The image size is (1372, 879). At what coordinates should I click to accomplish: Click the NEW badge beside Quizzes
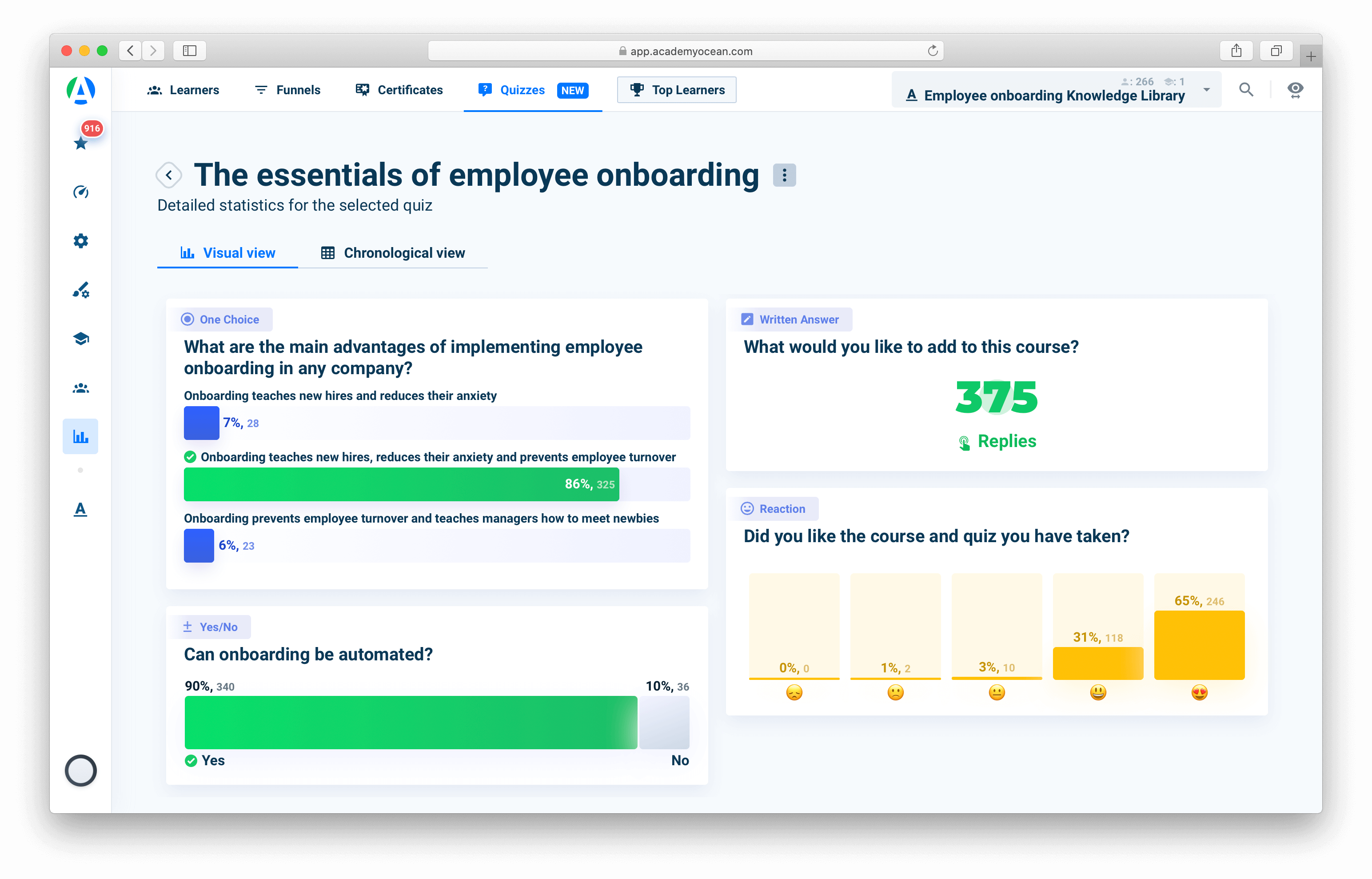(x=572, y=90)
